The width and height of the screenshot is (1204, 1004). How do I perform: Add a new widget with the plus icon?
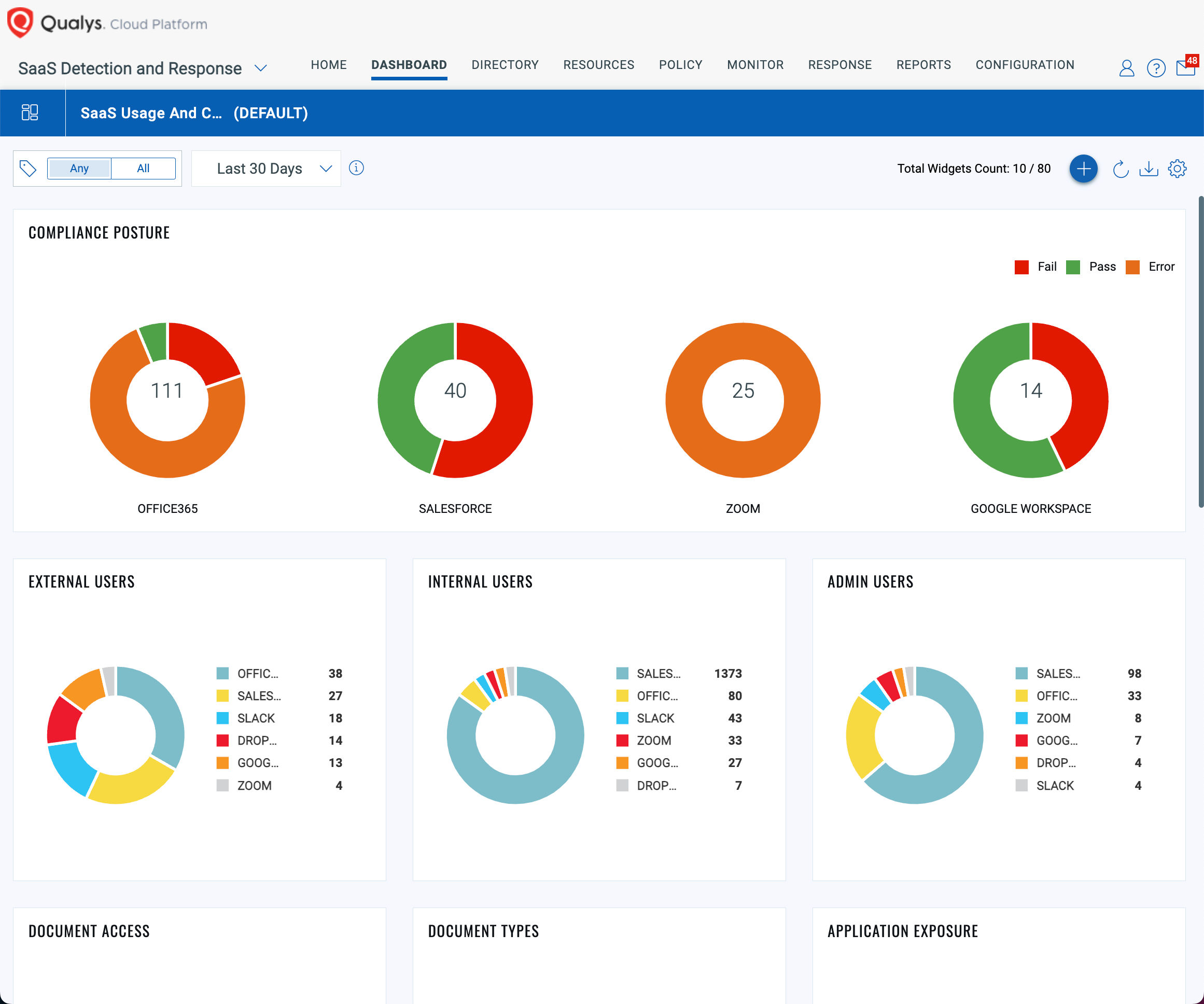[1083, 169]
